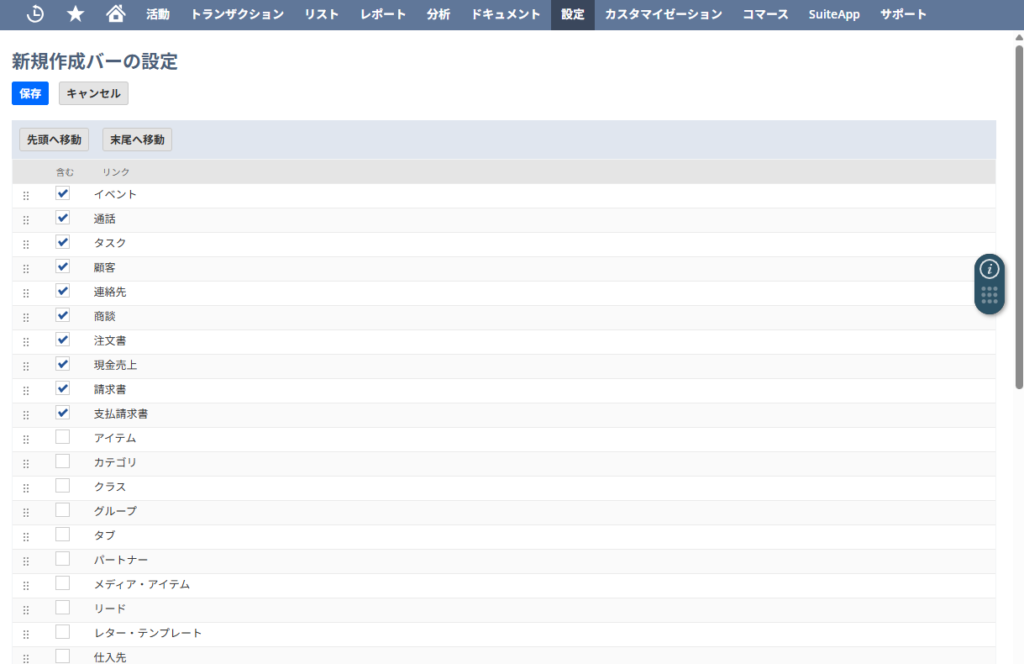The width and height of the screenshot is (1024, 664).
Task: Click the vertical page scrollbar
Action: [1018, 215]
